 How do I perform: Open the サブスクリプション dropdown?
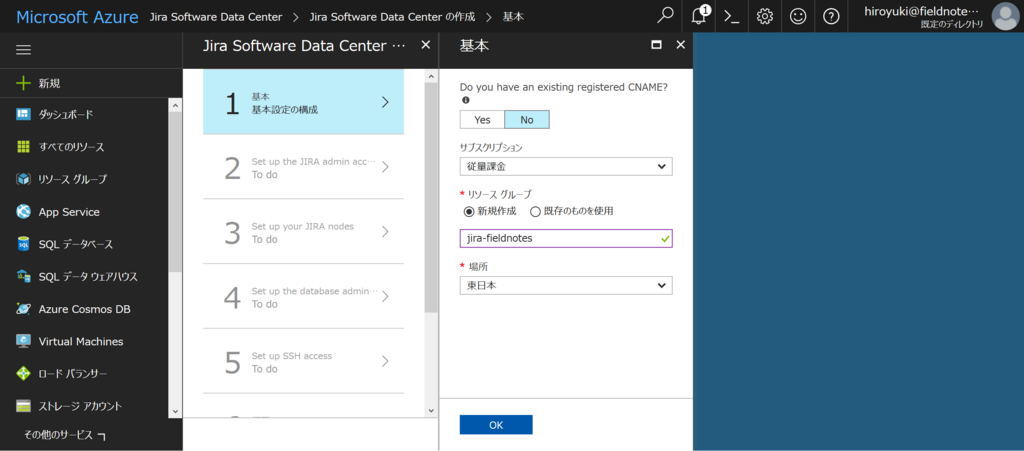click(566, 166)
